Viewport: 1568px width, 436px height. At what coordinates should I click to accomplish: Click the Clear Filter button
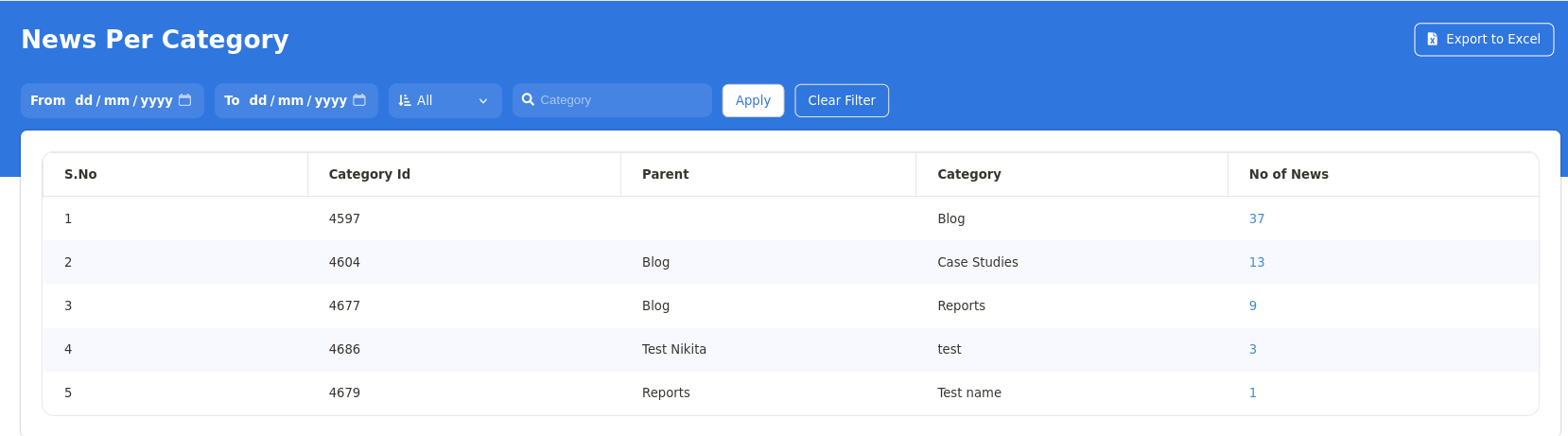click(x=841, y=100)
